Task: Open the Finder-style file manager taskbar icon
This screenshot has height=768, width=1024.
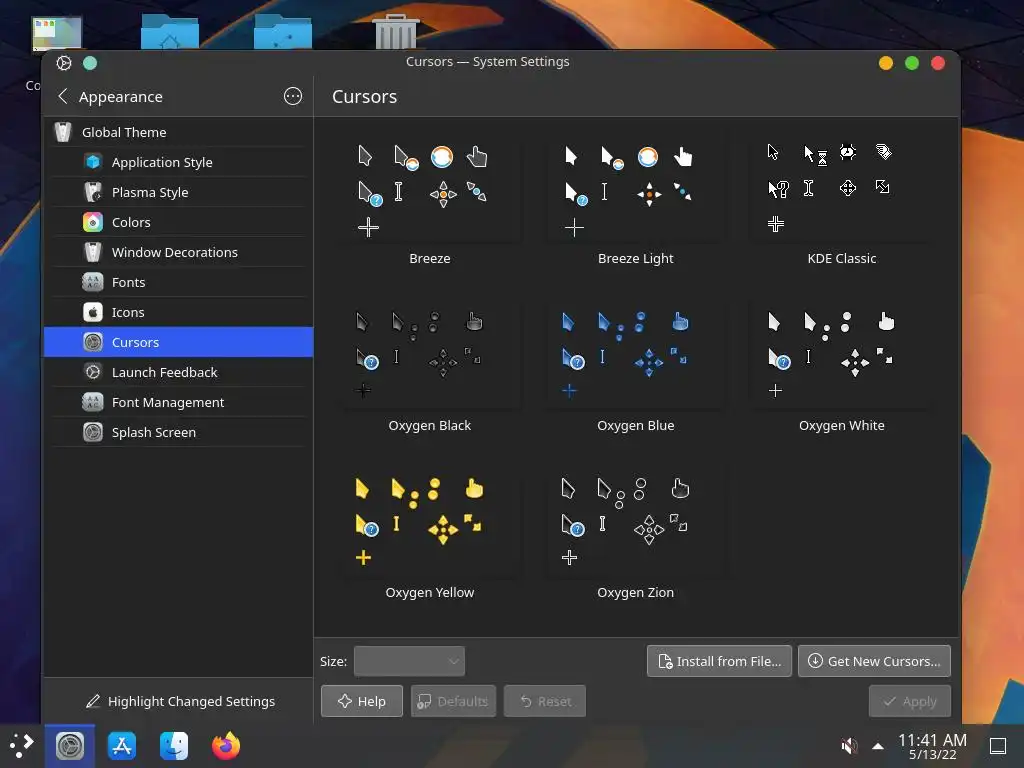Action: pos(174,746)
